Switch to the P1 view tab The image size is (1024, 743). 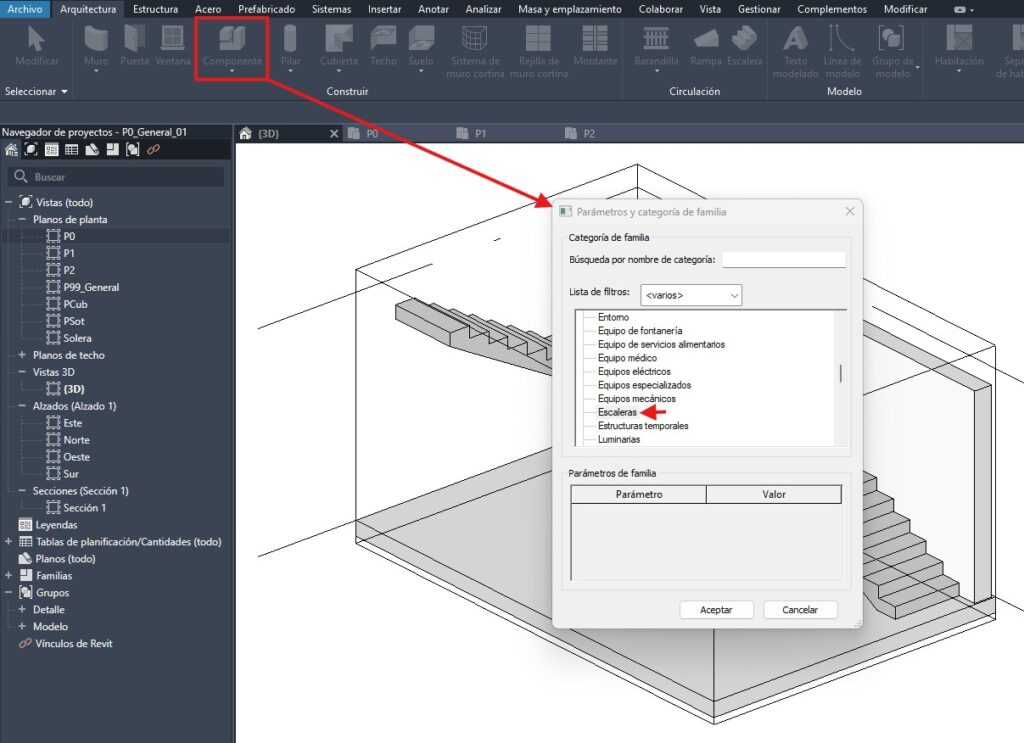480,133
